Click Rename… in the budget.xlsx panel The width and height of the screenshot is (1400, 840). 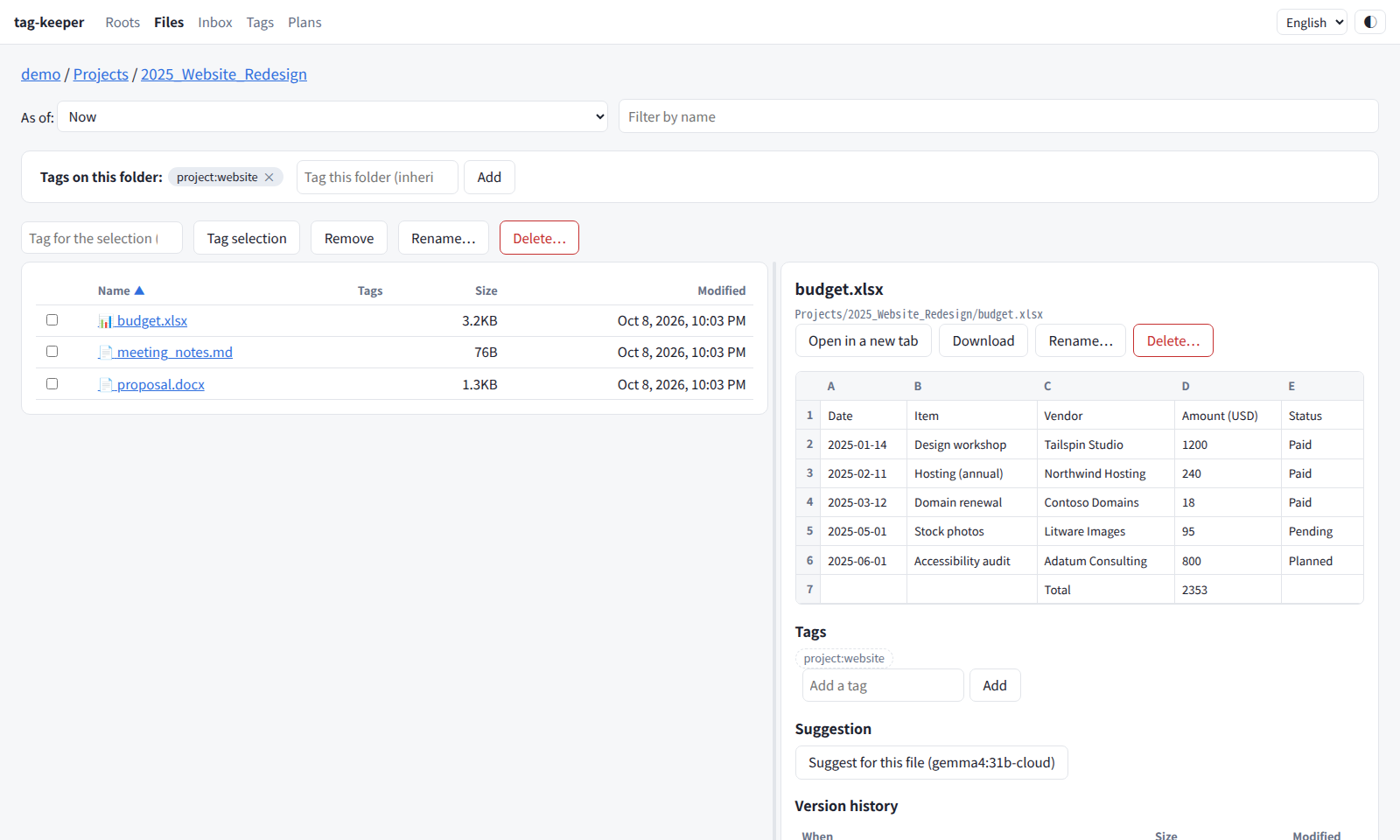pos(1081,340)
